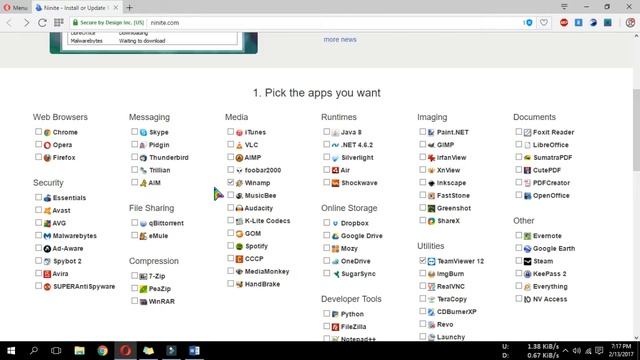Reload the page
This screenshot has height=360, width=640.
pyautogui.click(x=42, y=22)
